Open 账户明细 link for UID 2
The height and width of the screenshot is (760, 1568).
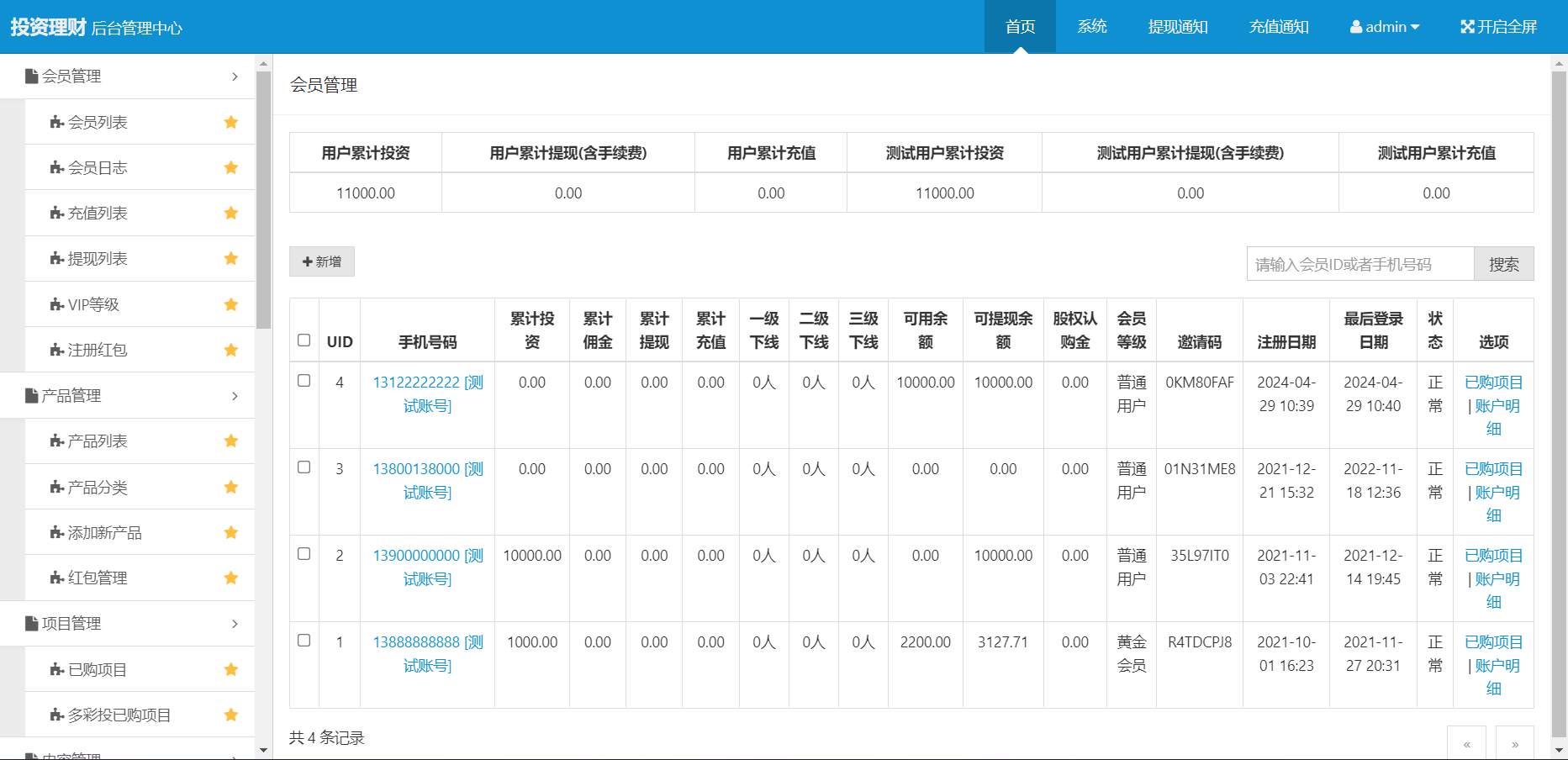[1497, 590]
